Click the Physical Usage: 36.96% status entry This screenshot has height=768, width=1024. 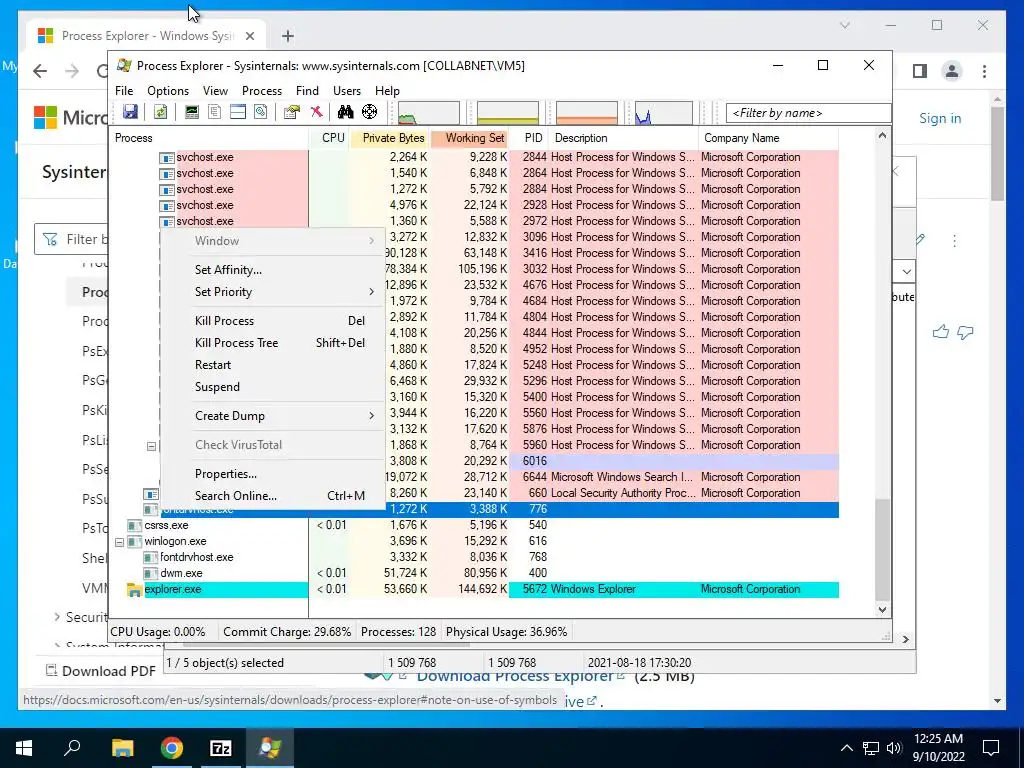[x=506, y=632]
